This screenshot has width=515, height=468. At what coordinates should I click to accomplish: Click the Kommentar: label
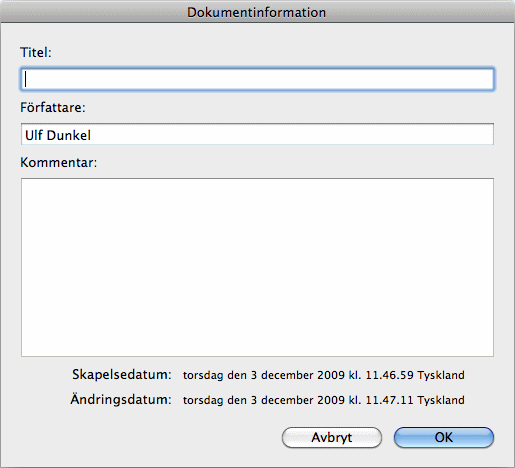click(58, 163)
